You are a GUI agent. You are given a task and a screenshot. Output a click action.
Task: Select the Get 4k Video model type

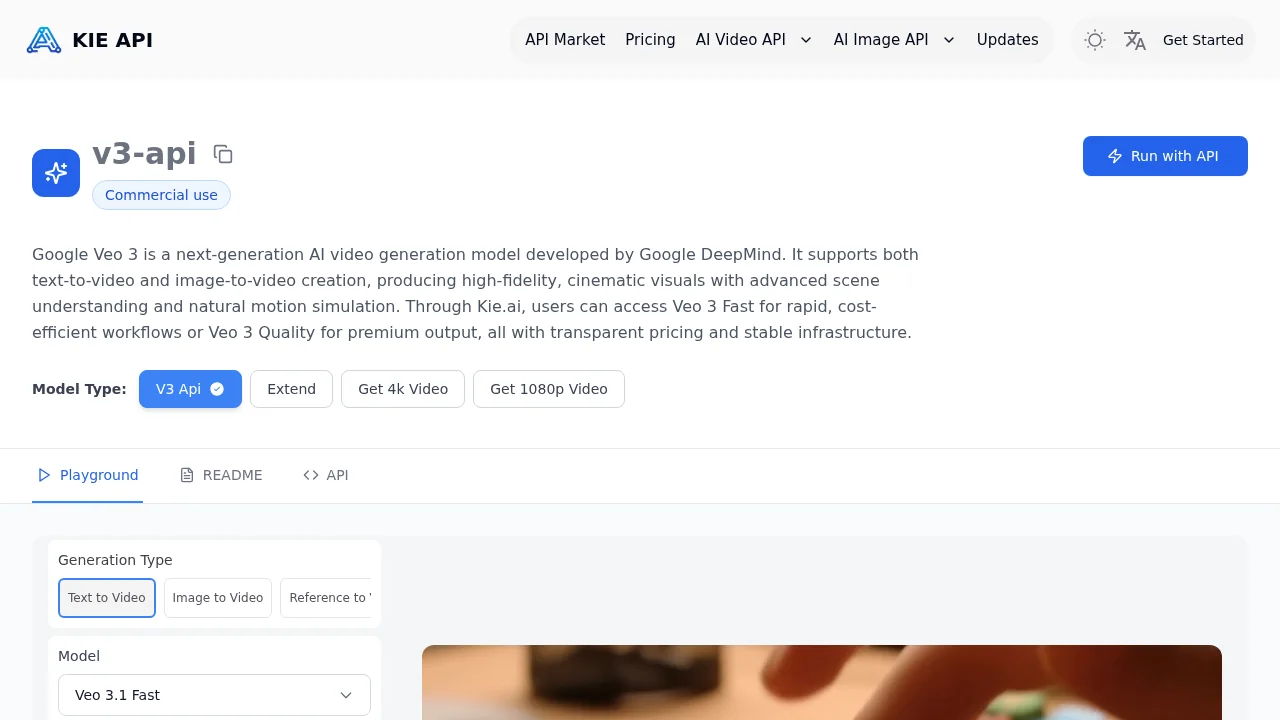(403, 389)
